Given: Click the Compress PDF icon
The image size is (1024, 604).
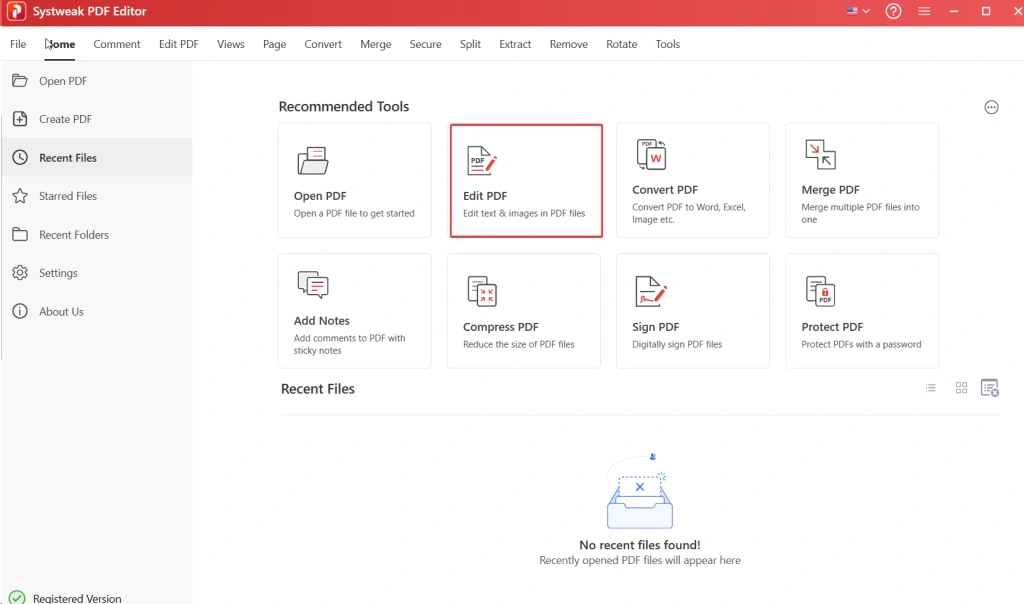Looking at the screenshot, I should (x=482, y=291).
